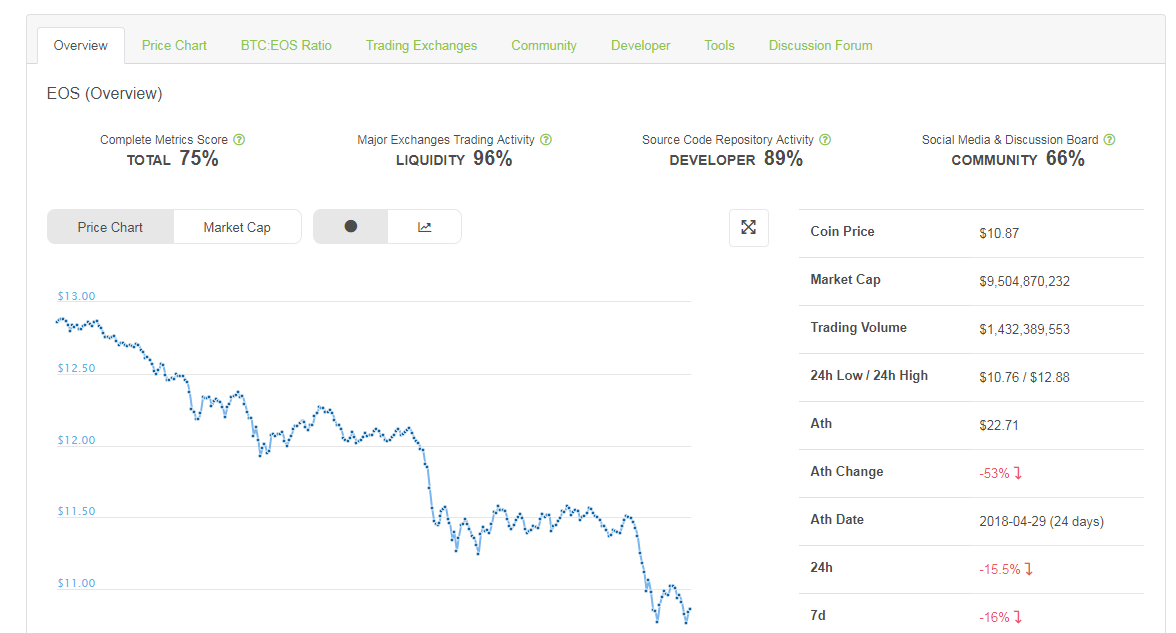Open the Community tab
This screenshot has width=1176, height=633.
point(544,45)
